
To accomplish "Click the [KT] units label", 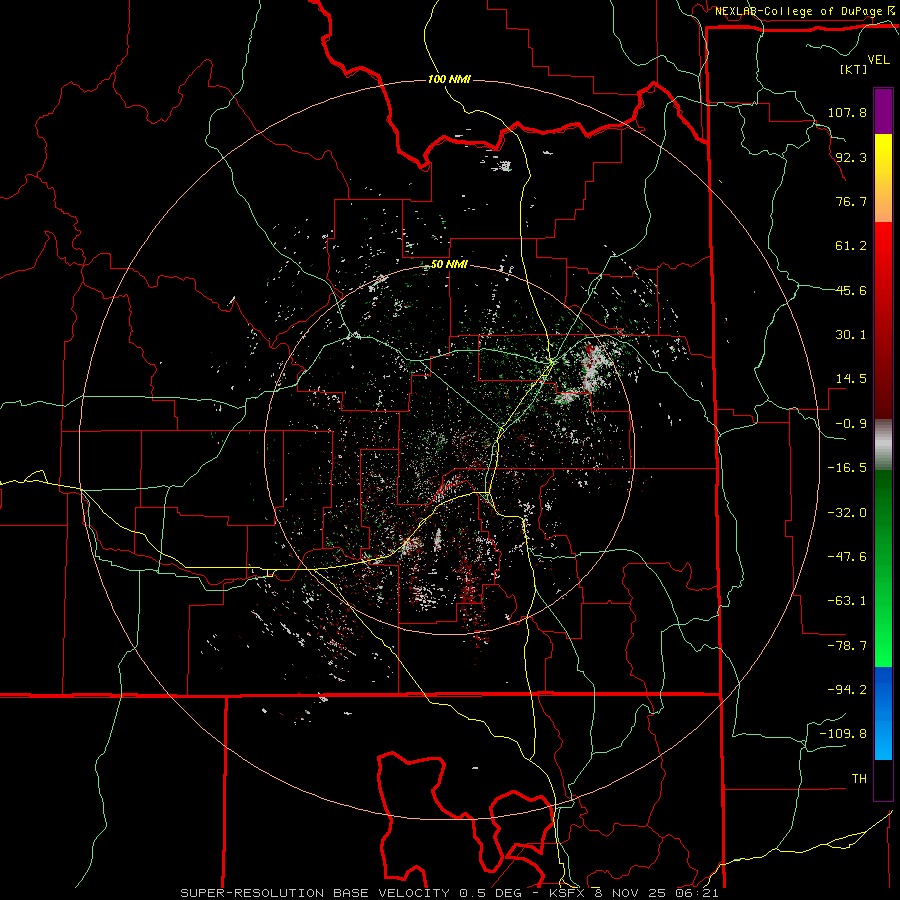I will click(x=854, y=69).
